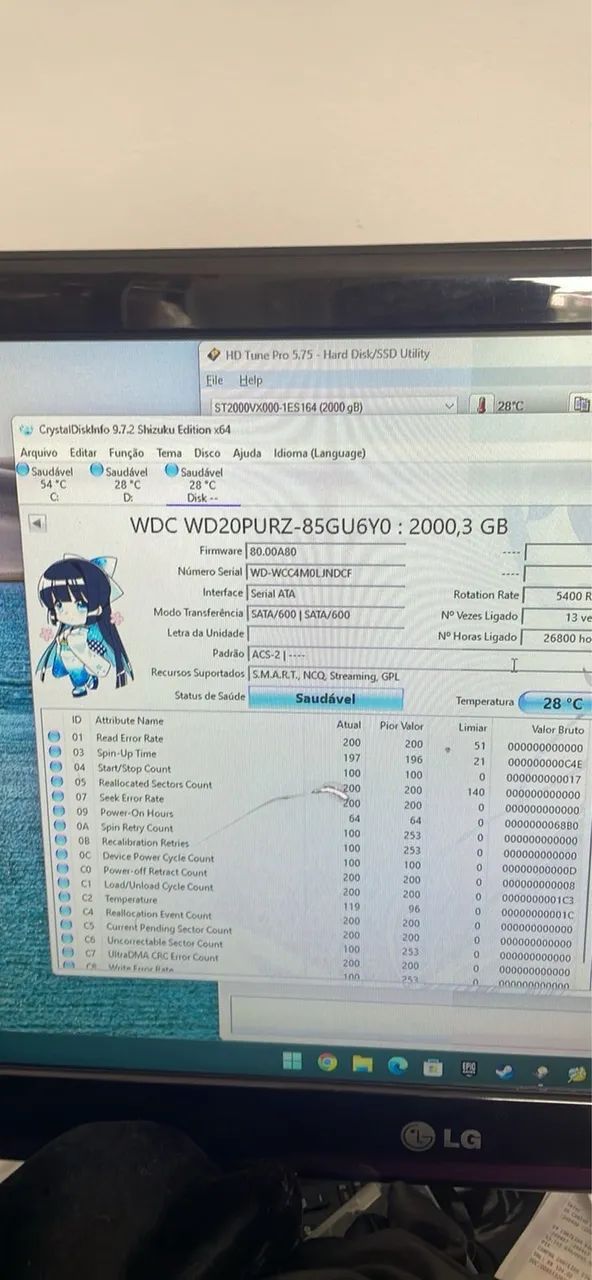Click the Uncorrectable Sector Count row name

tap(165, 942)
